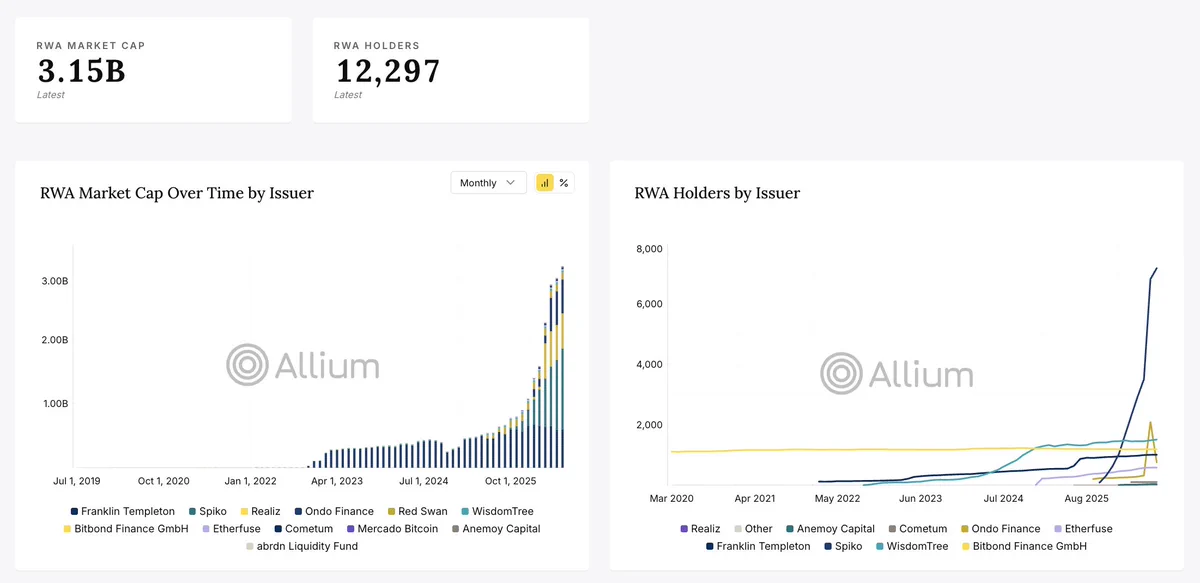Toggle Anemoy Capital in Holders legend
Viewport: 1200px width, 583px height.
click(831, 529)
